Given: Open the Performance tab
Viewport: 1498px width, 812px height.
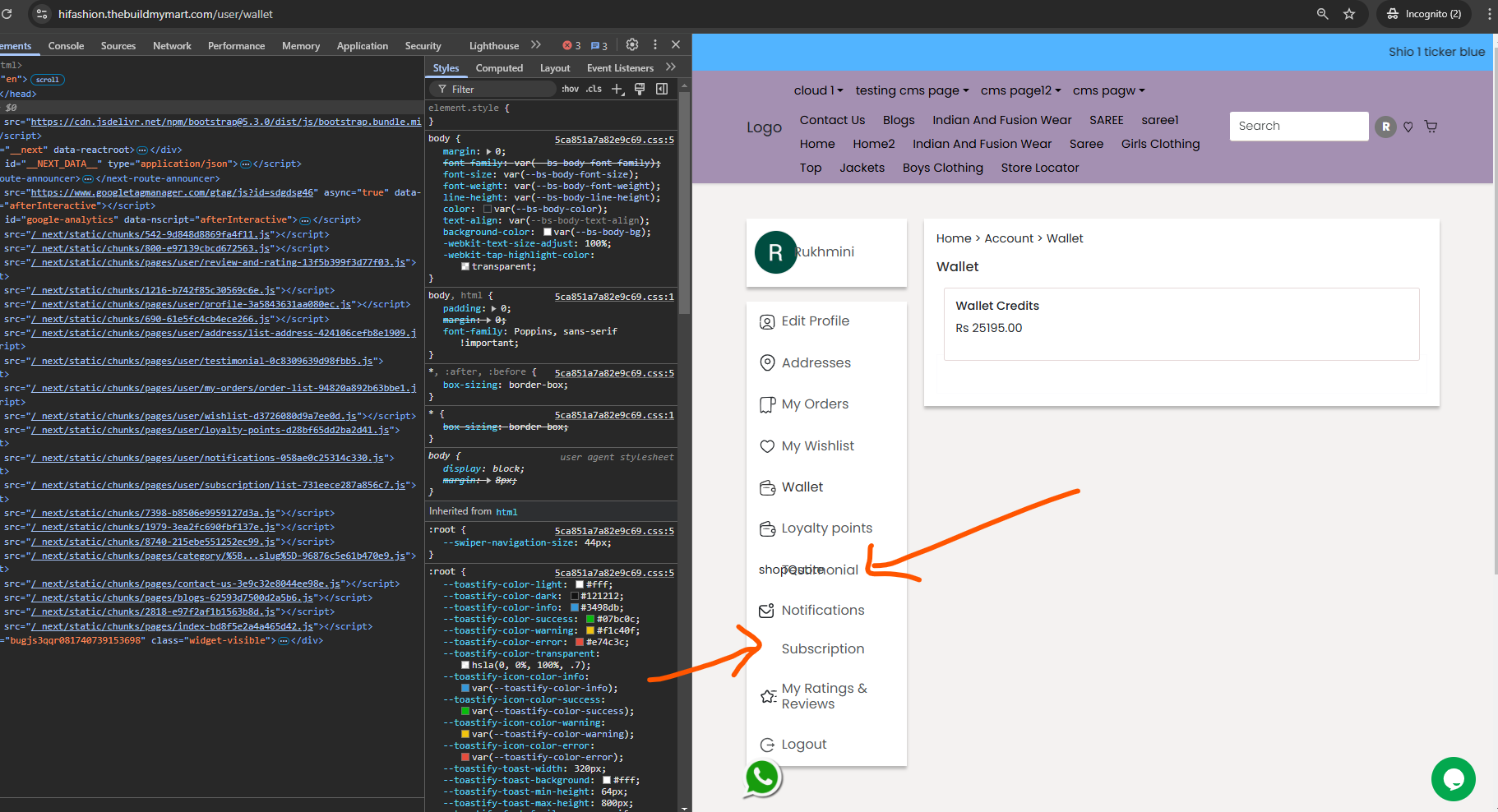Looking at the screenshot, I should coord(236,46).
